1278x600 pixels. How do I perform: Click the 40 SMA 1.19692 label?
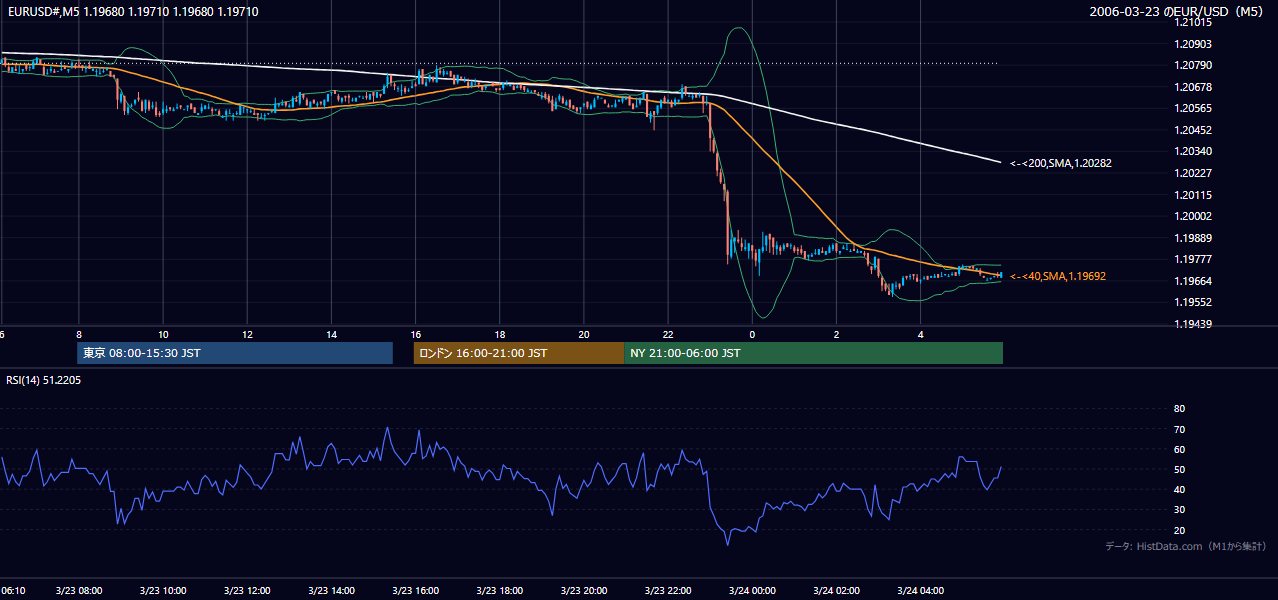click(x=1058, y=276)
